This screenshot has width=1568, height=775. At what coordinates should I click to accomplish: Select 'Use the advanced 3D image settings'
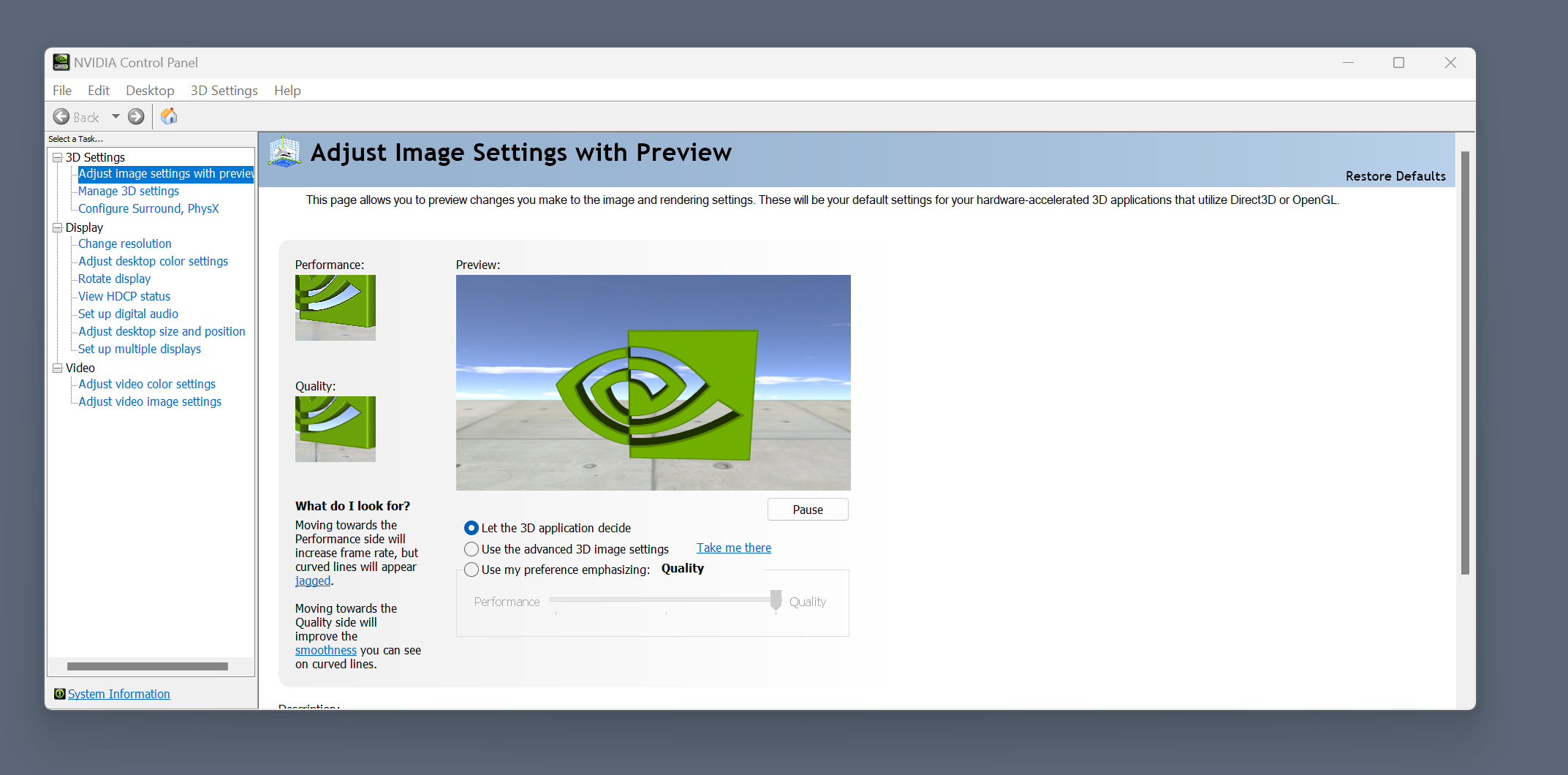point(471,549)
